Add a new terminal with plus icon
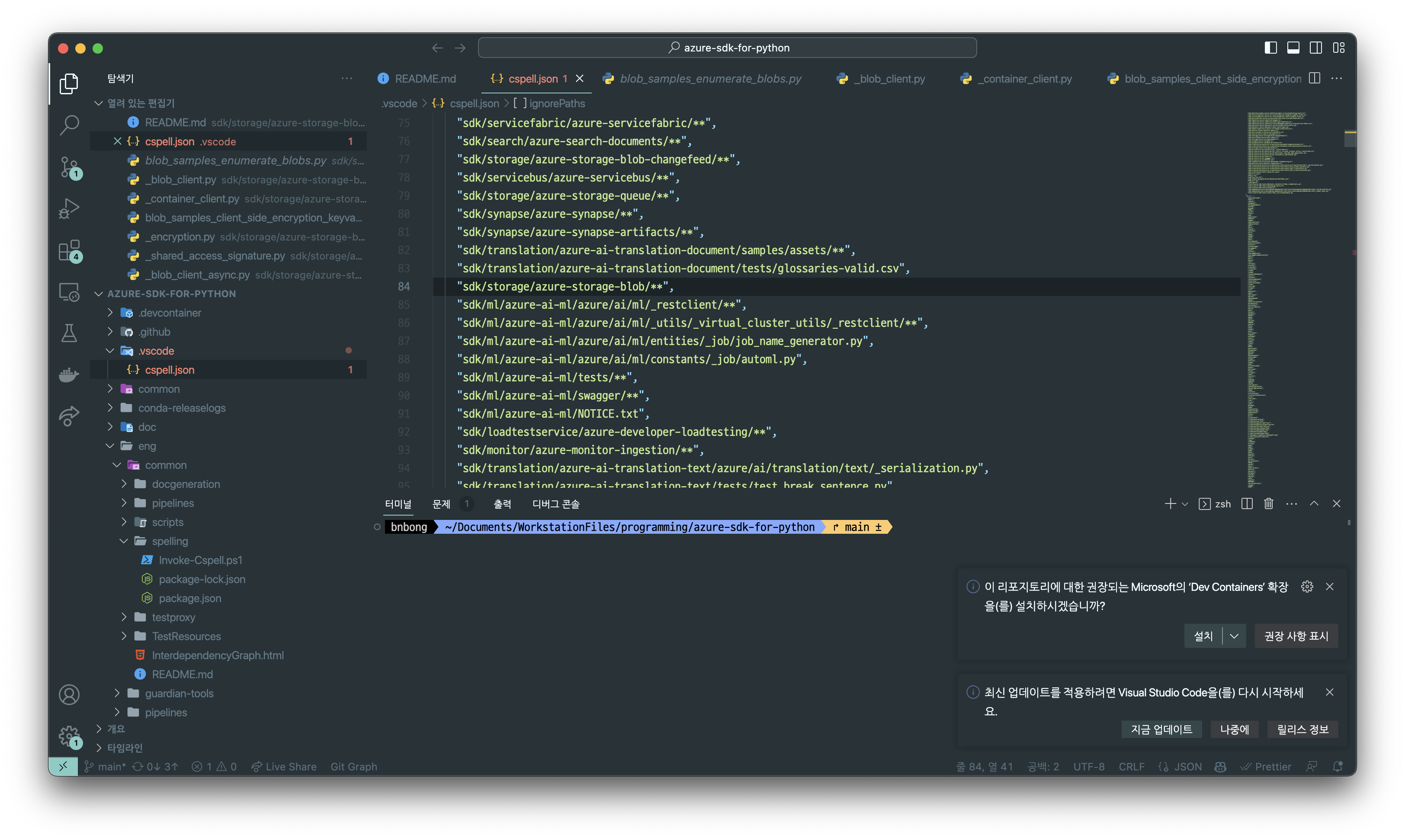This screenshot has width=1405, height=840. [1170, 504]
